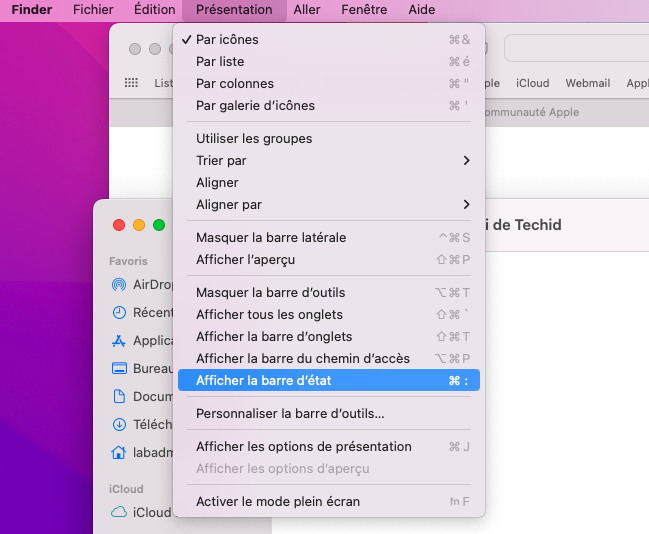Click the red close button of Finder window
Screen dimensions: 649x534
119,225
